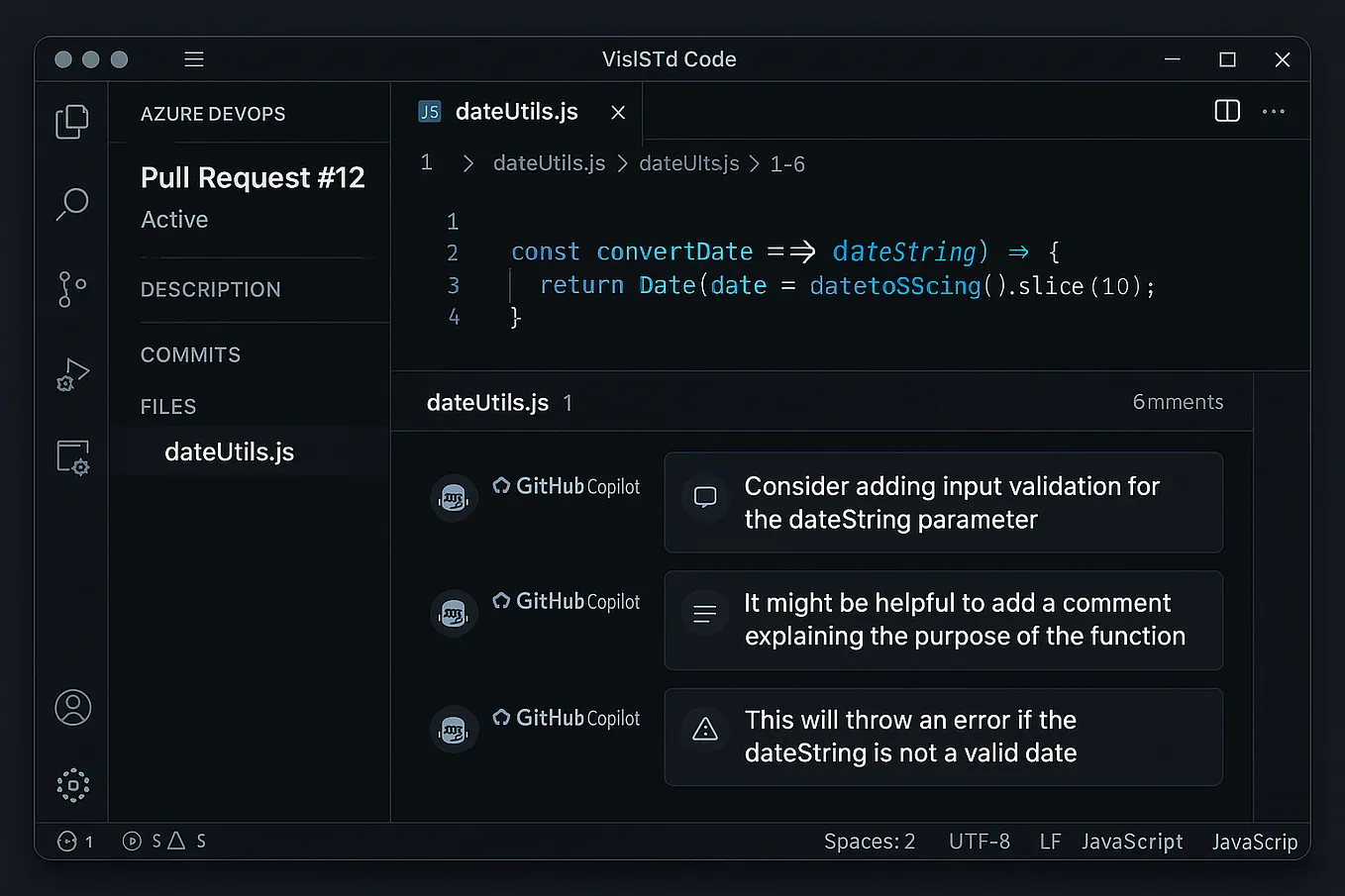Open the Explorer view in the activity bar

pyautogui.click(x=72, y=120)
